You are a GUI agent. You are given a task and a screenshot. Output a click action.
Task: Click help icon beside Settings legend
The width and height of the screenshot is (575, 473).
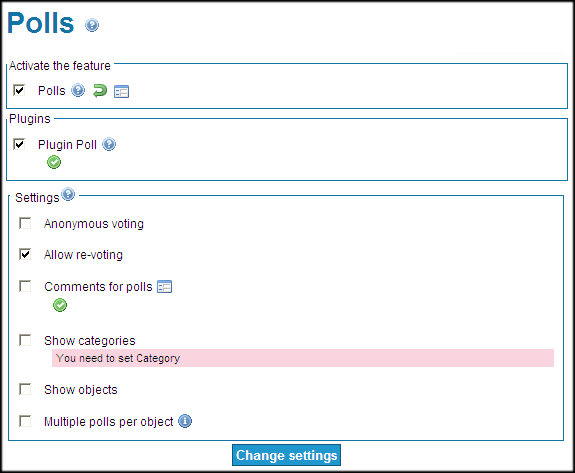(68, 194)
